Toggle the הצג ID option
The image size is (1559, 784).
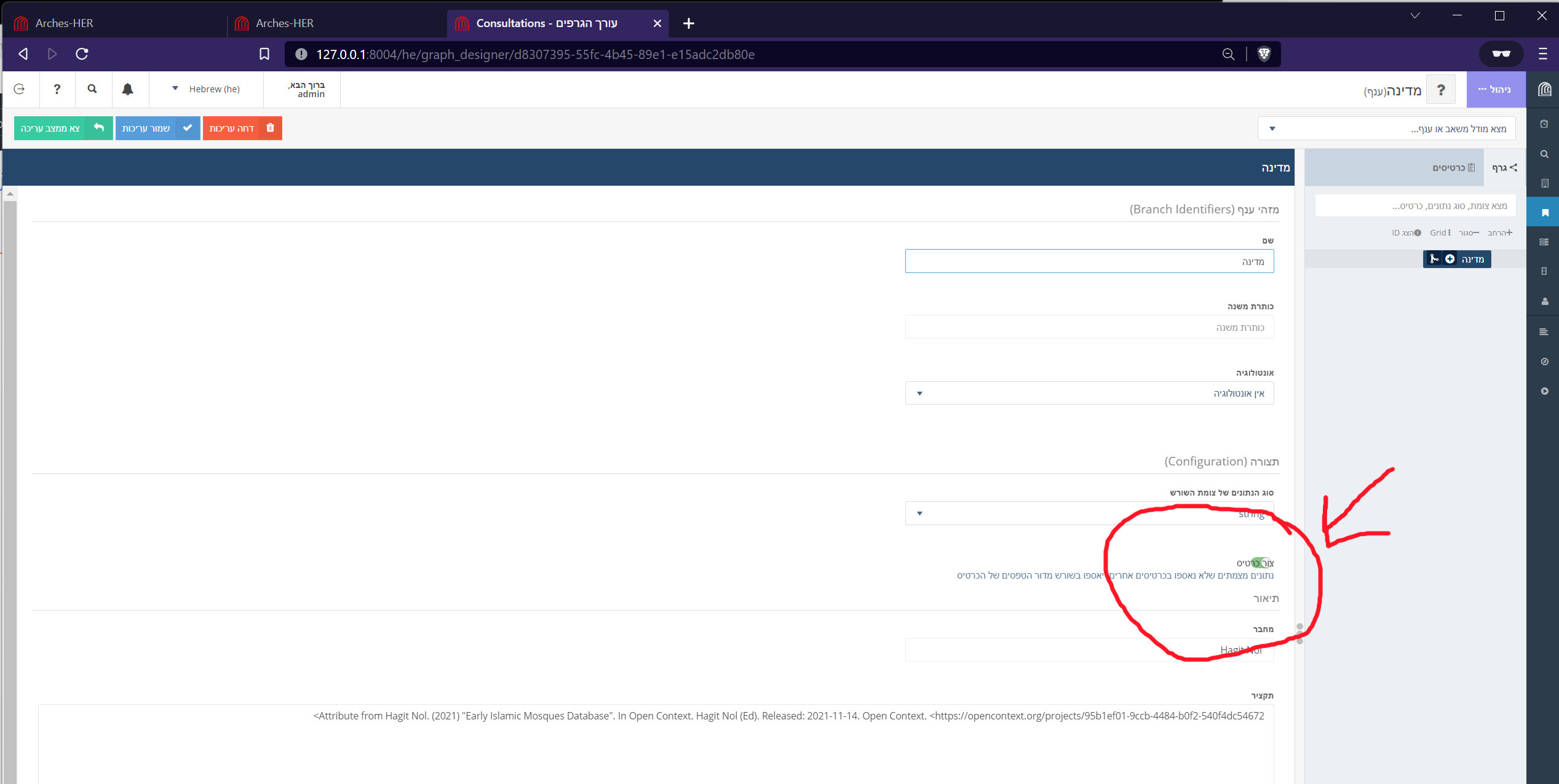(x=1406, y=232)
